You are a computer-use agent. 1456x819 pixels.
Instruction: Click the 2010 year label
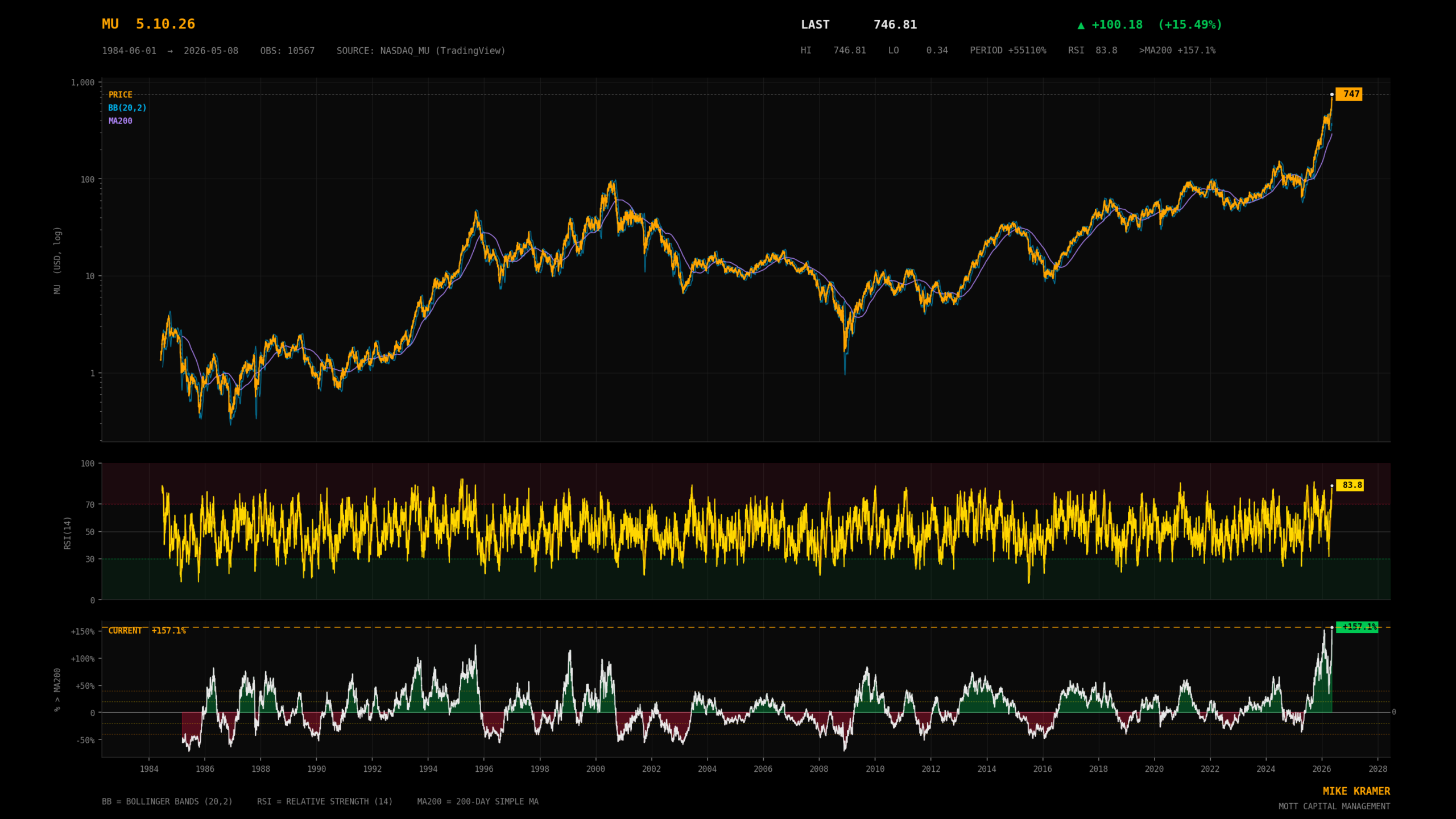tap(875, 769)
